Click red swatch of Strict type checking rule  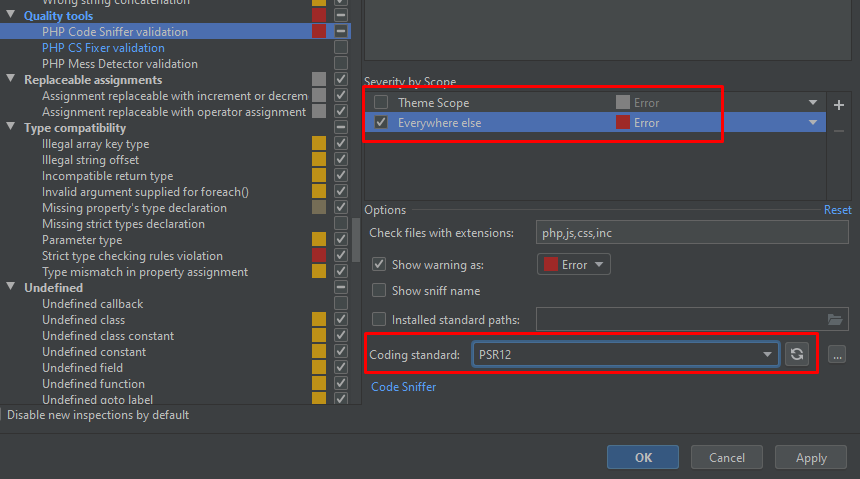319,255
